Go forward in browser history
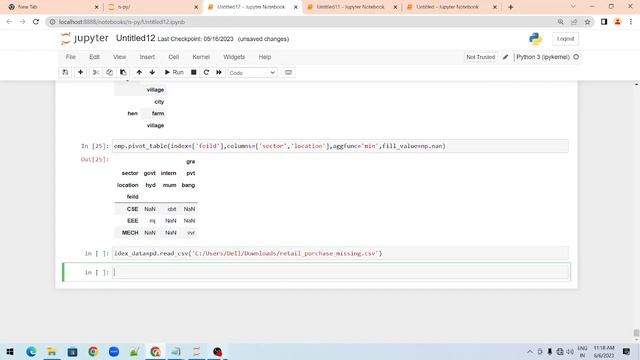 tap(22, 22)
